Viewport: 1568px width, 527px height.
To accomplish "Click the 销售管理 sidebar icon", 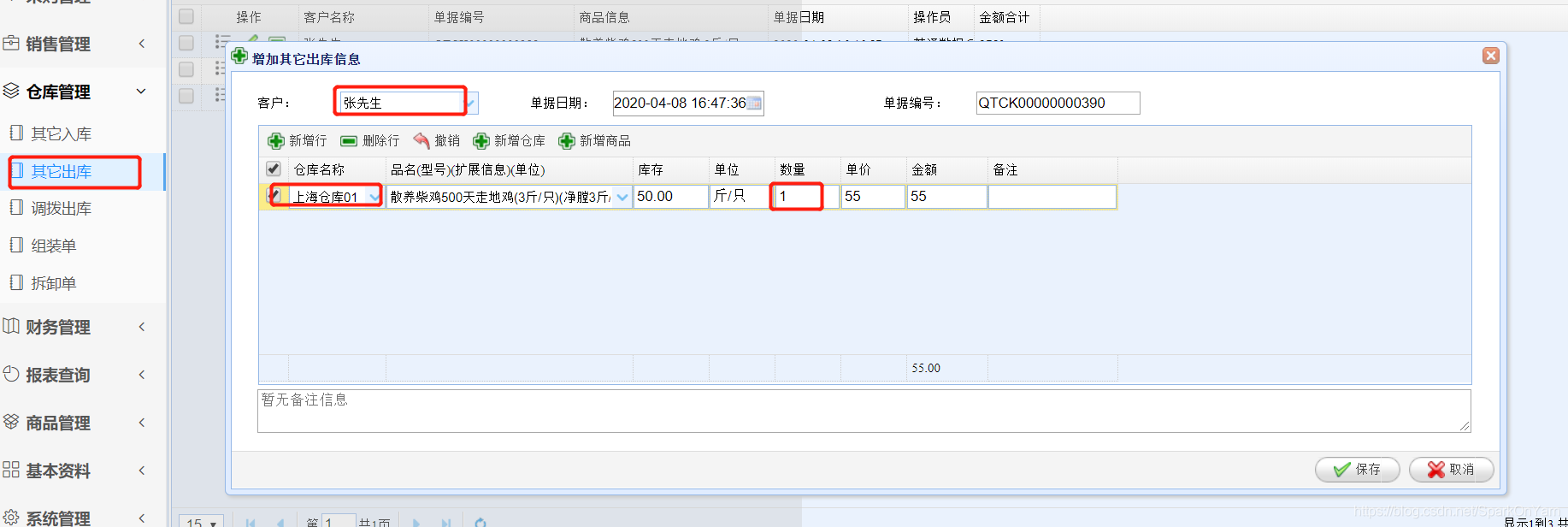I will point(11,43).
